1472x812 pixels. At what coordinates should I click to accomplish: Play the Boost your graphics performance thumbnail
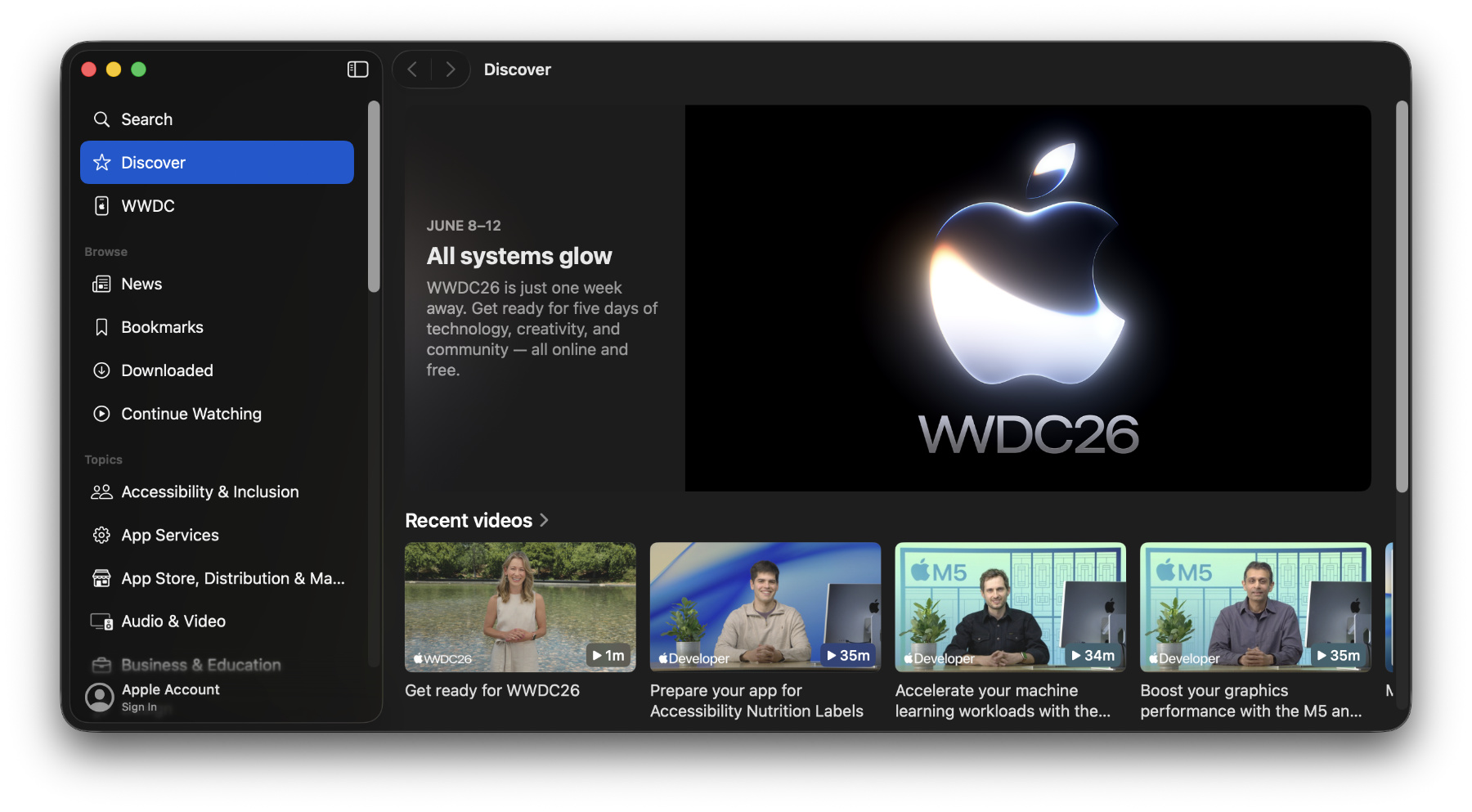(1255, 607)
